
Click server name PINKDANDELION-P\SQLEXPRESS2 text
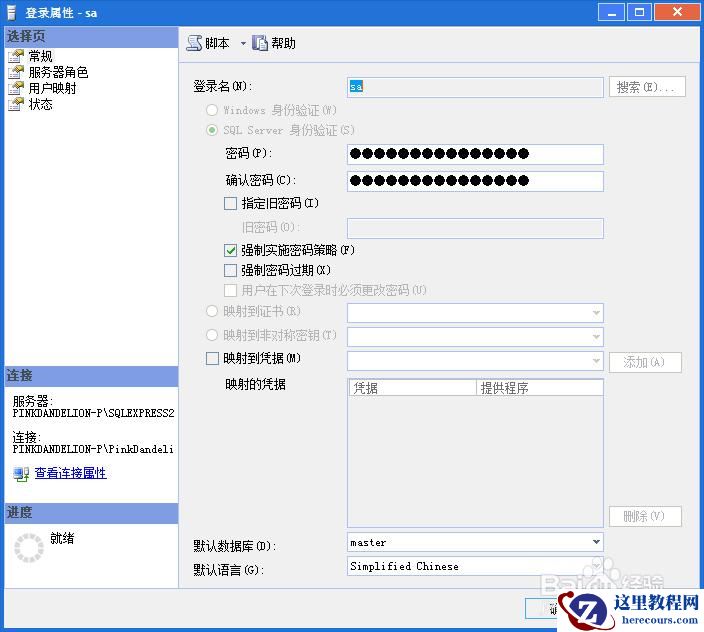pyautogui.click(x=93, y=413)
